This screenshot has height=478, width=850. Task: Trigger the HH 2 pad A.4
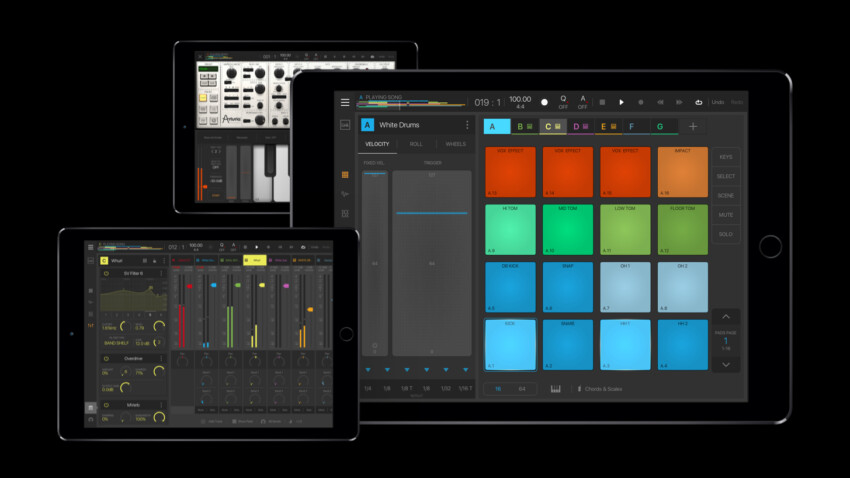point(682,345)
